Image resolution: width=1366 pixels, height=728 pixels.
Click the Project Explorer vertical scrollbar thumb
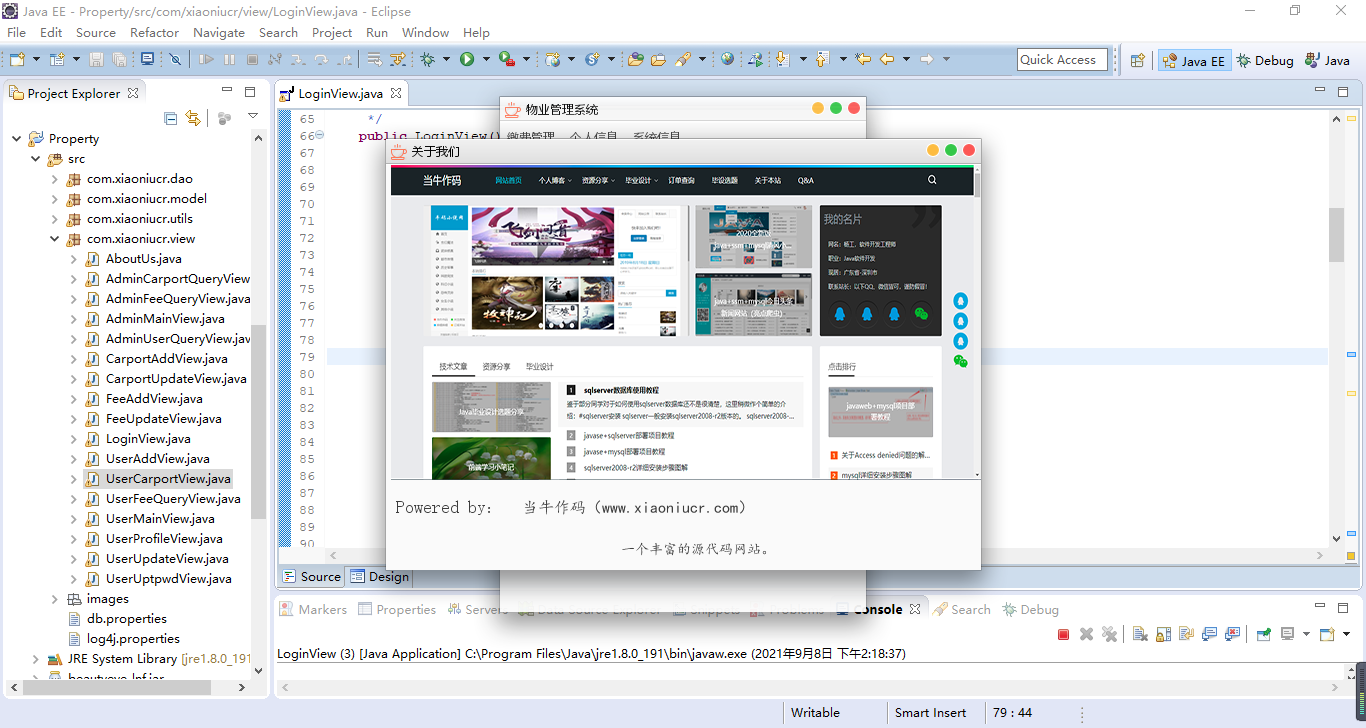258,420
